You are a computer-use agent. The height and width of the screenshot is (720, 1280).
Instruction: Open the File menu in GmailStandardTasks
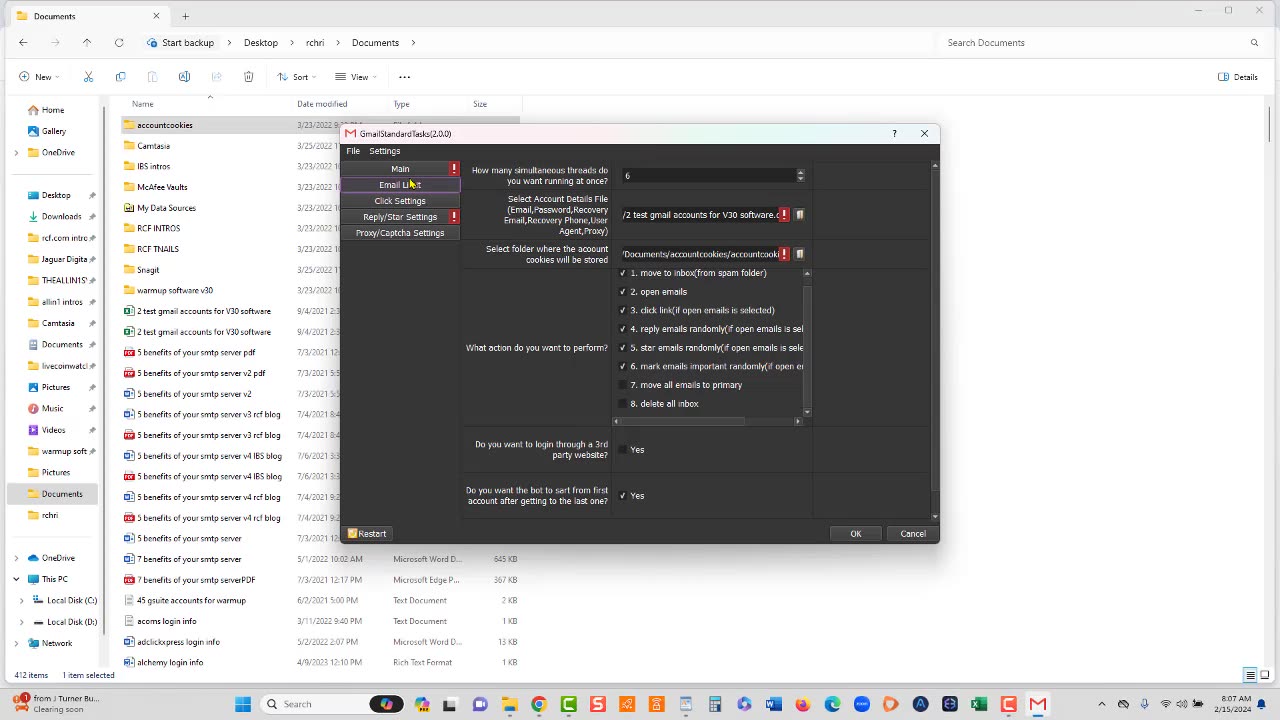[353, 151]
